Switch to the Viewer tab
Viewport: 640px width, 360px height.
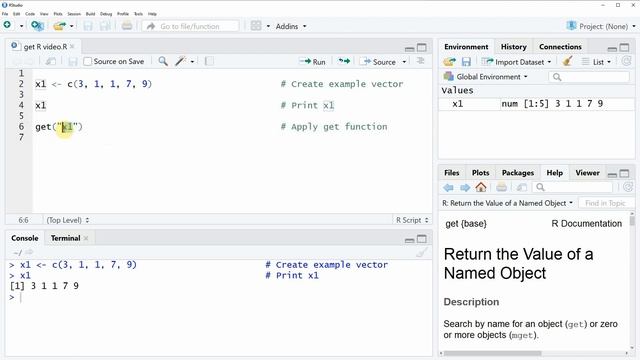[587, 173]
